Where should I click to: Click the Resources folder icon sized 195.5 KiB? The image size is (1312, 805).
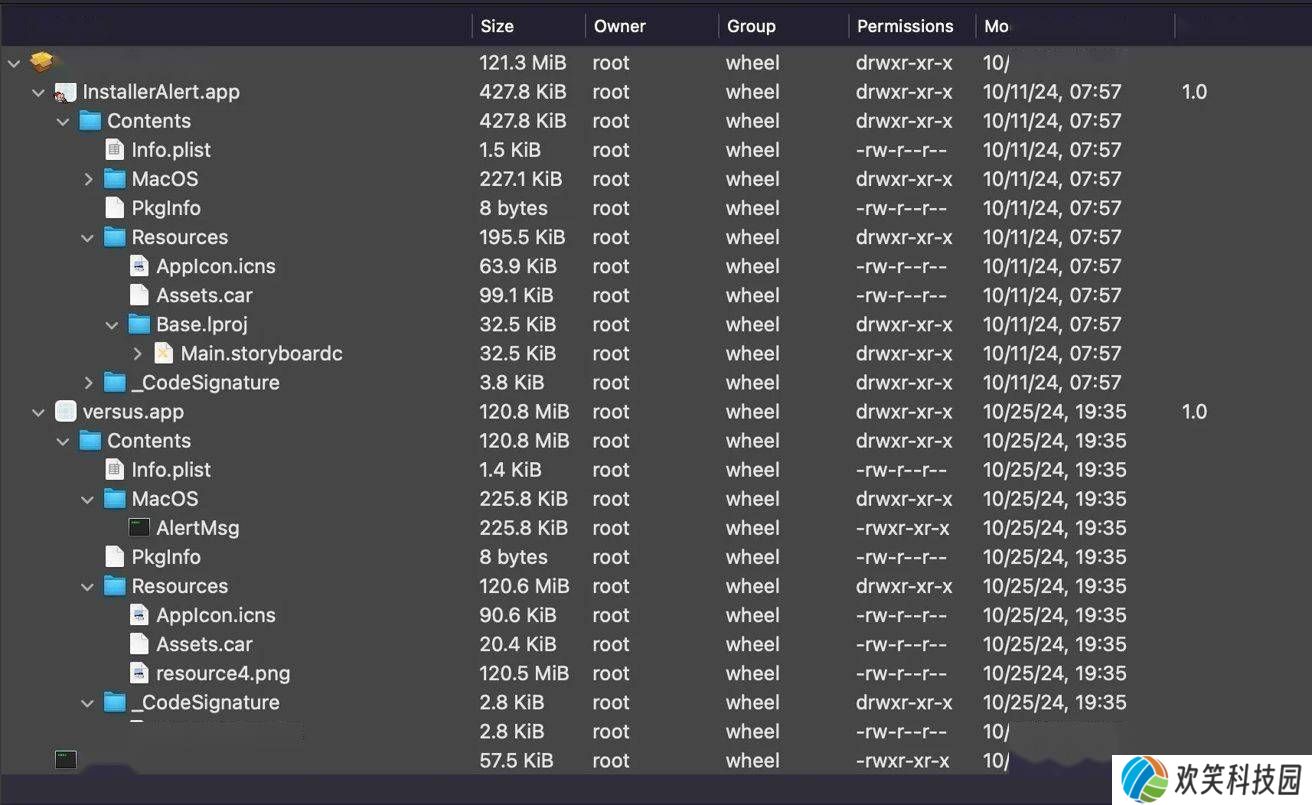115,237
